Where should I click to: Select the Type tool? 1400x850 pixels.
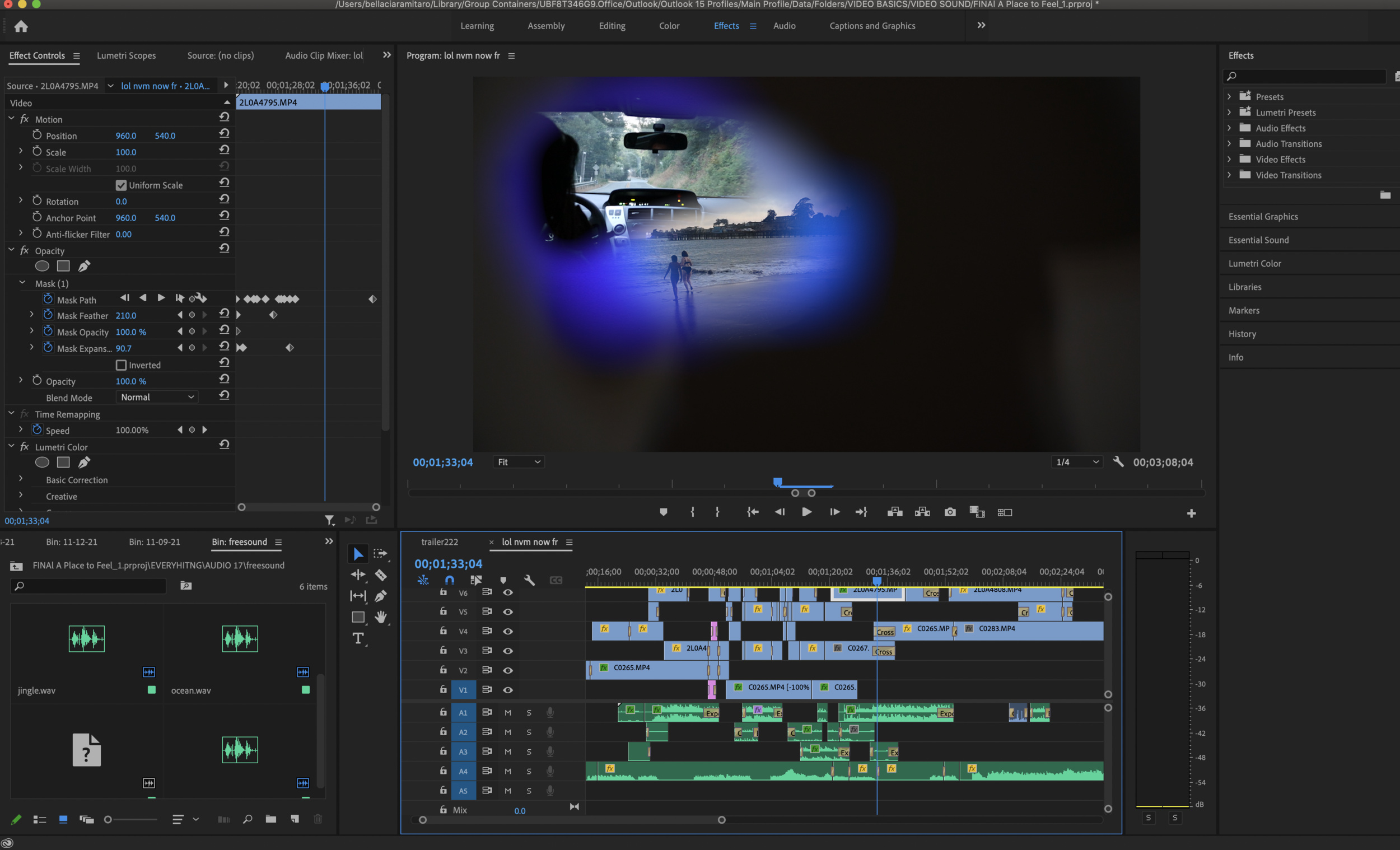pyautogui.click(x=358, y=638)
